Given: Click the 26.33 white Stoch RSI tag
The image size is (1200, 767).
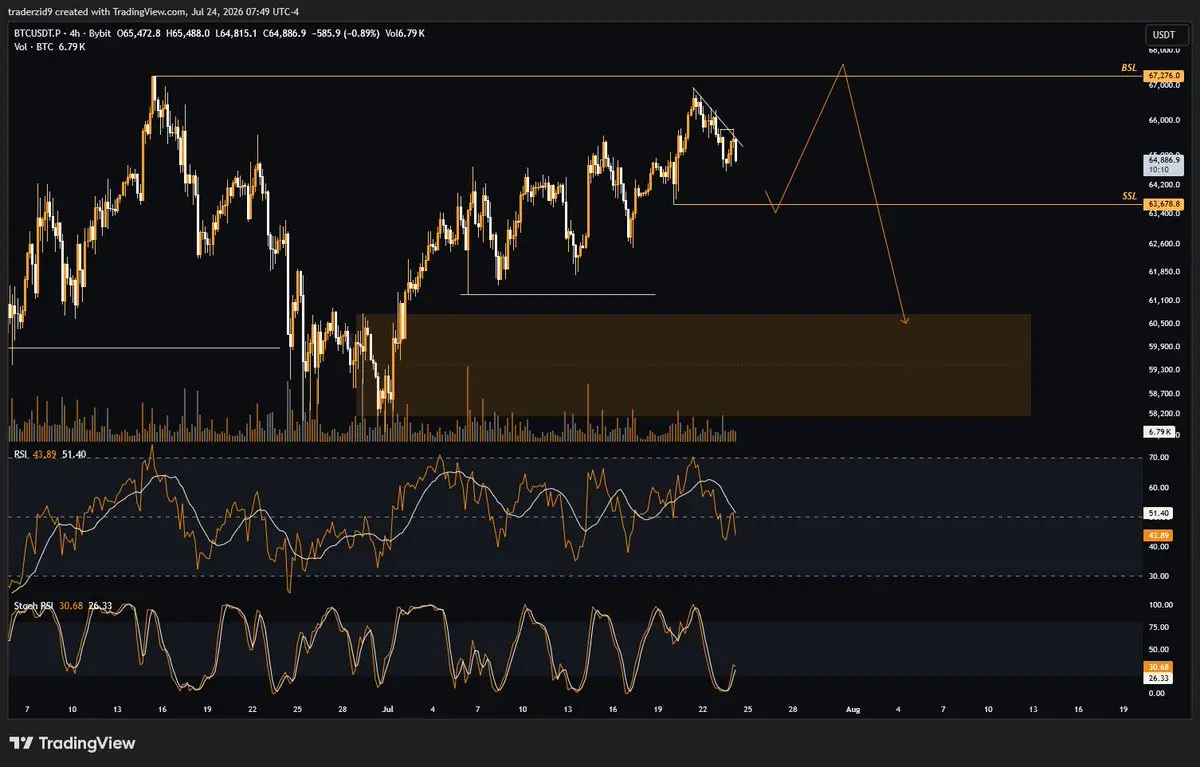Looking at the screenshot, I should tap(1159, 677).
